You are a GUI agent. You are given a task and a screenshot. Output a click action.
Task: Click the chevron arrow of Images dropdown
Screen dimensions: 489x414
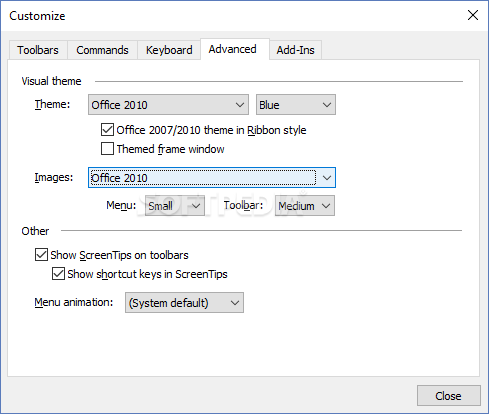coord(327,178)
